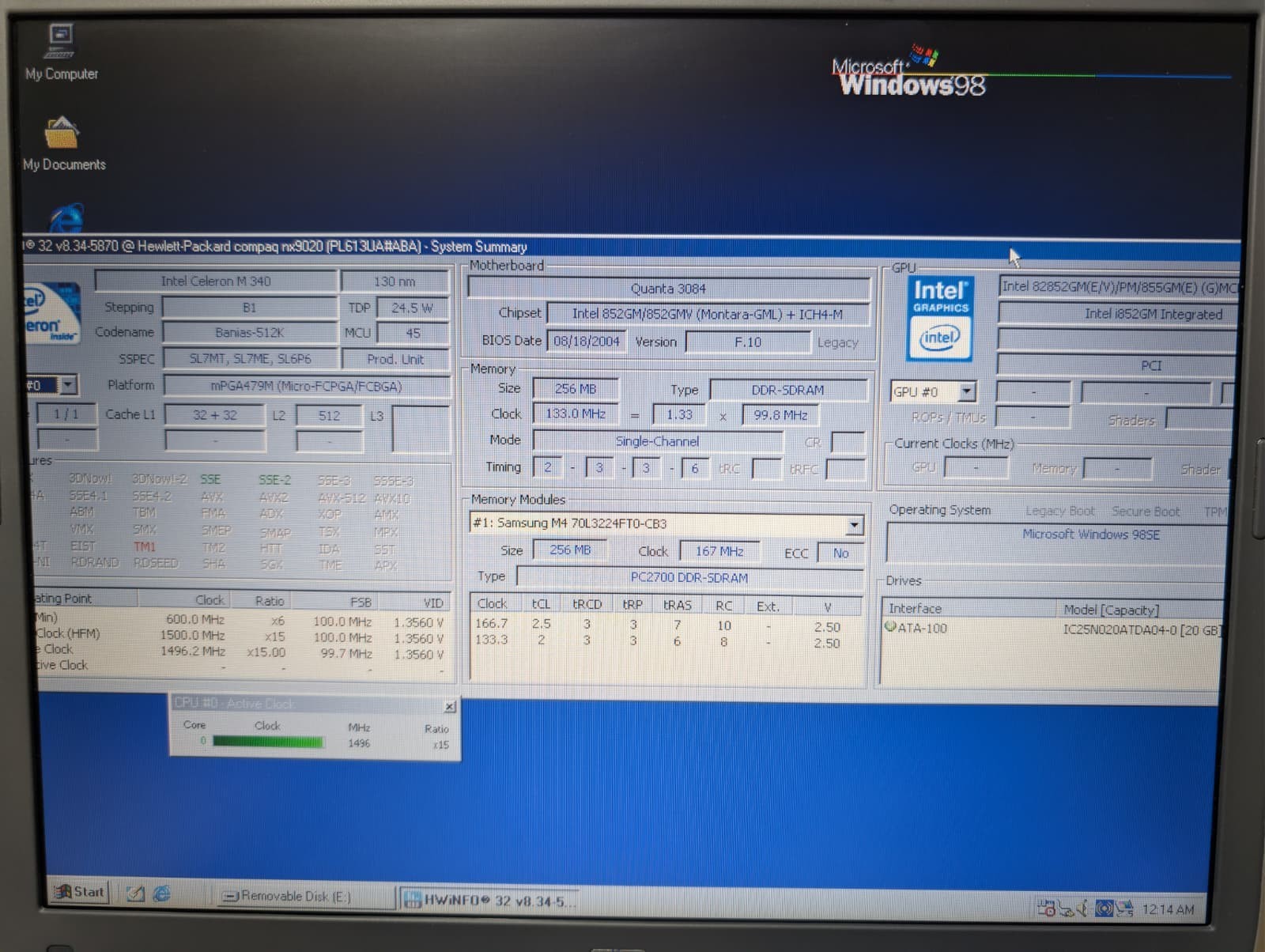Screen dimensions: 1265x952
Task: Click the Intel Celeron M 340 name field
Action: coord(216,281)
